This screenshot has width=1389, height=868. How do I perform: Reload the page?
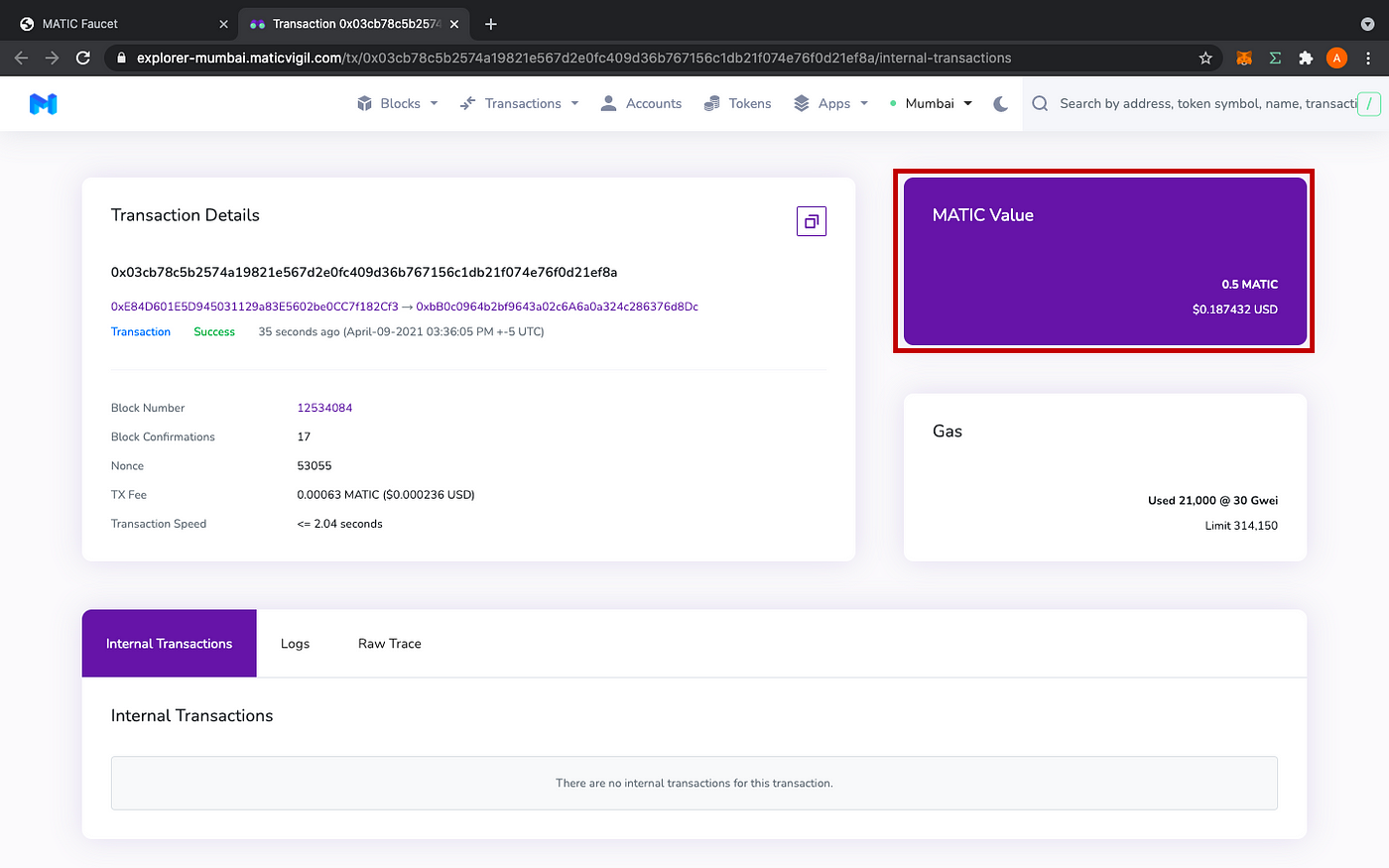tap(83, 58)
